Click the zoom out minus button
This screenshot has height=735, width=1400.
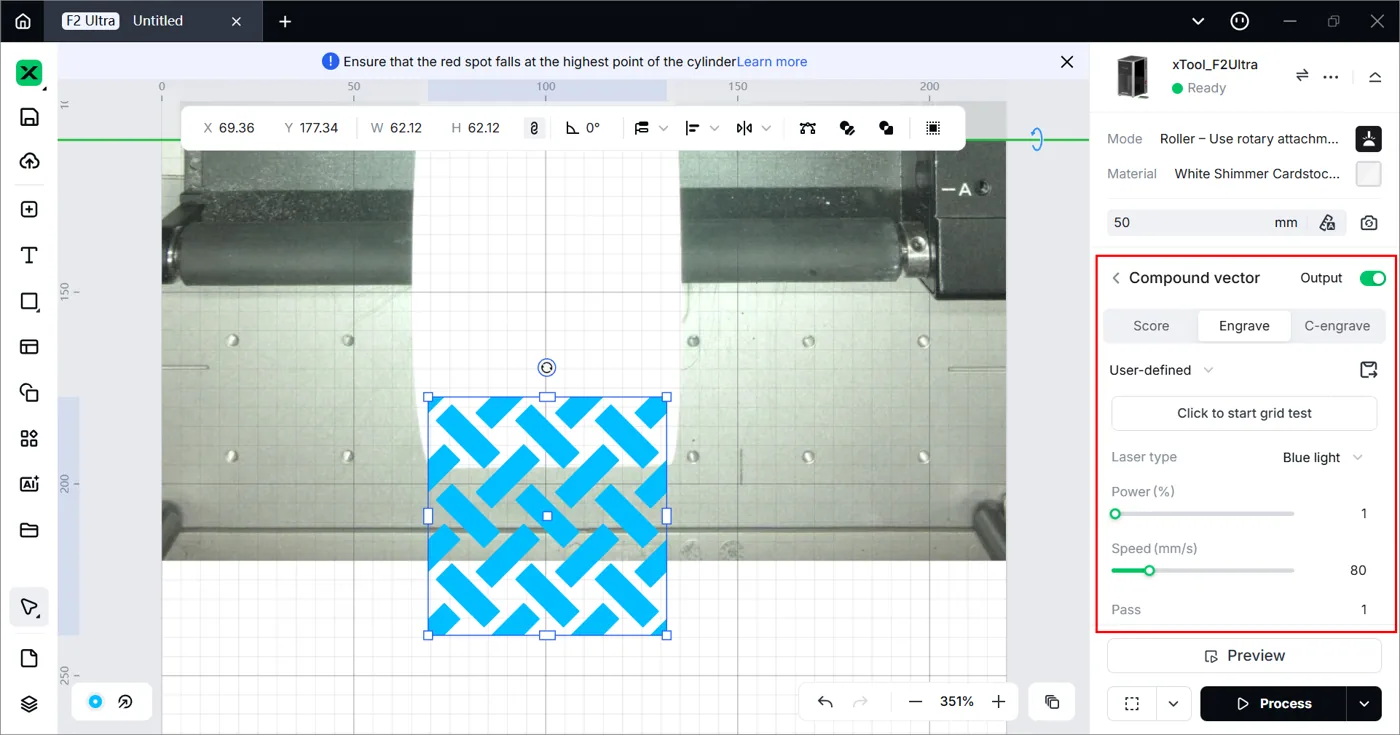915,702
